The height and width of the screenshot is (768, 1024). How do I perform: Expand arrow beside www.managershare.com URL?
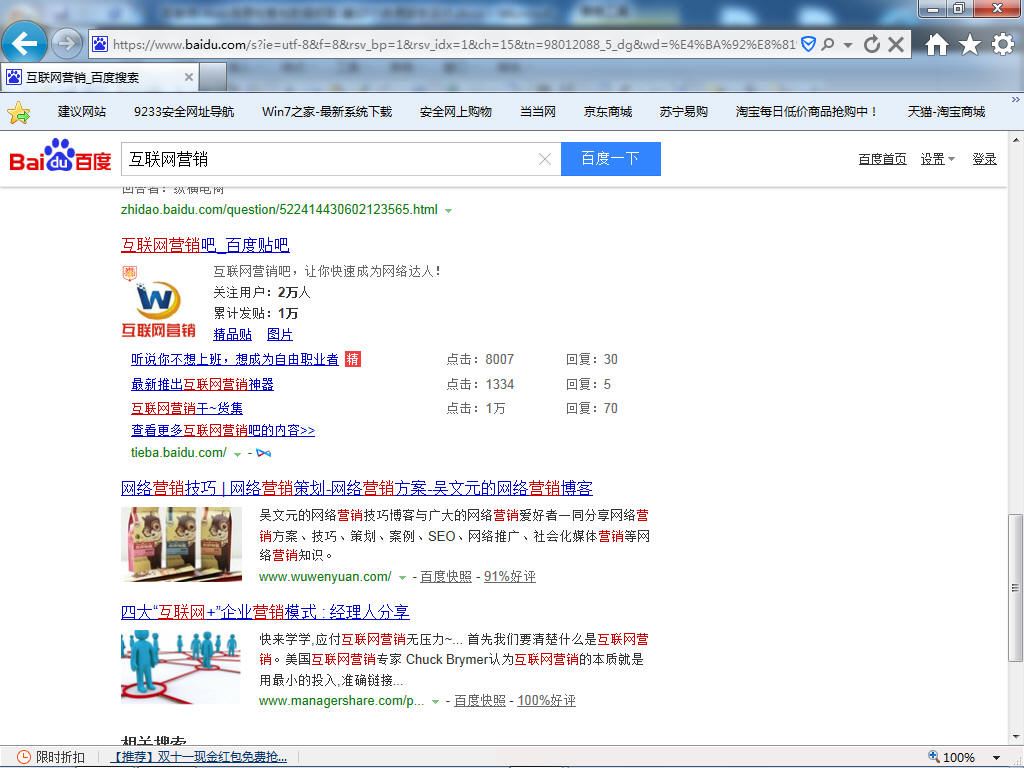point(435,702)
